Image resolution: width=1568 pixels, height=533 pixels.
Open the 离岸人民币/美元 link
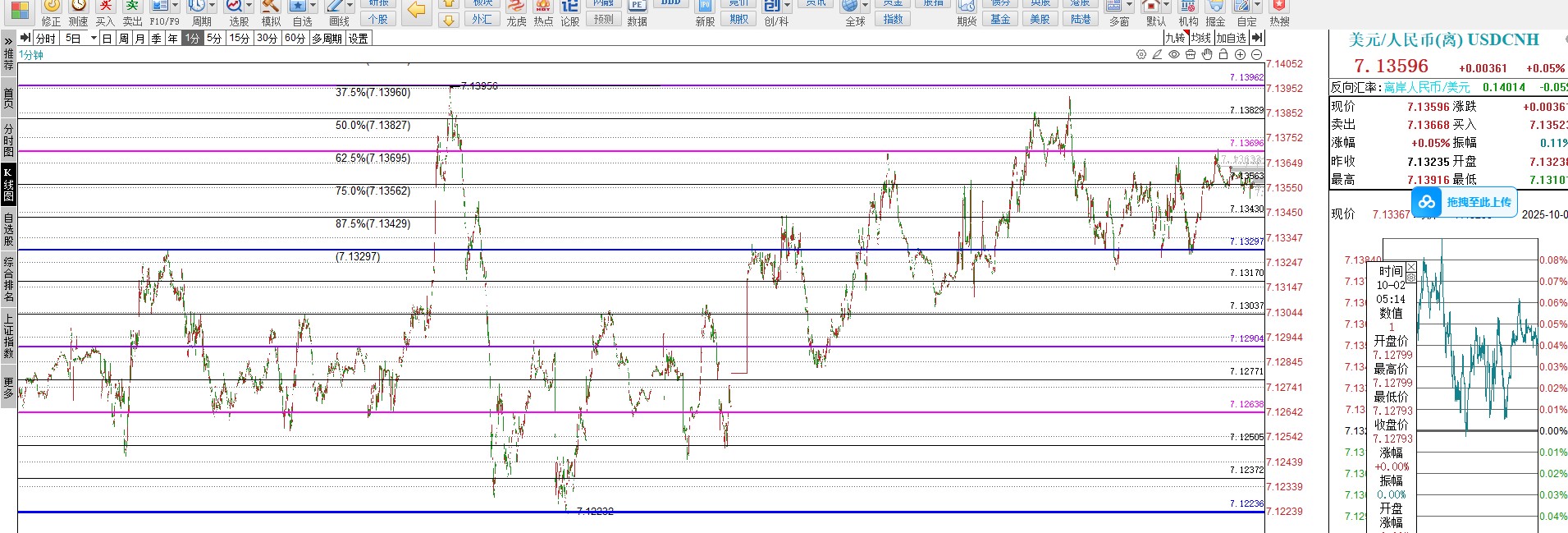(x=1427, y=87)
